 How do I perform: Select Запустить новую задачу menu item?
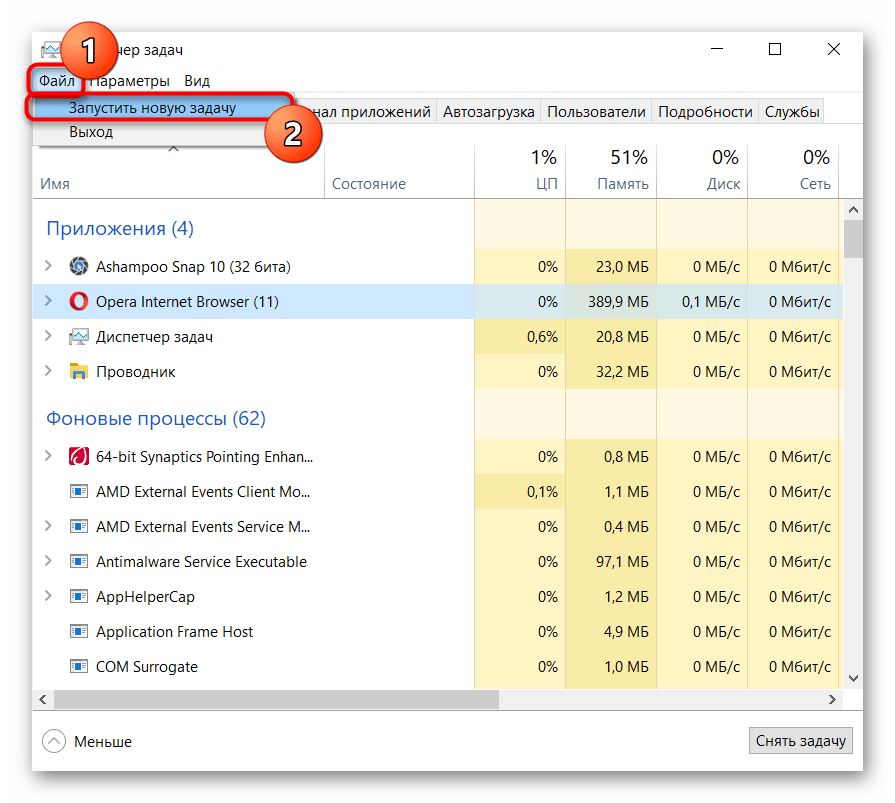coord(152,108)
